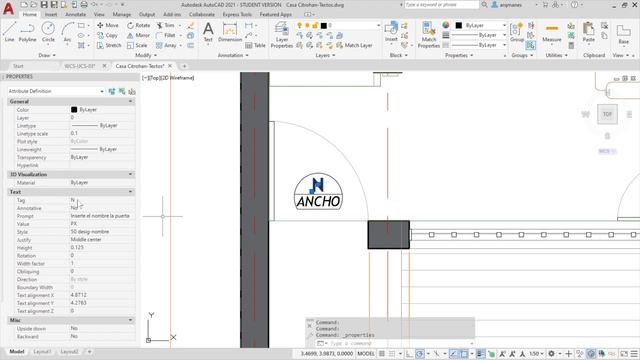Select the Polyline tool
640x360 pixels.
(x=27, y=32)
